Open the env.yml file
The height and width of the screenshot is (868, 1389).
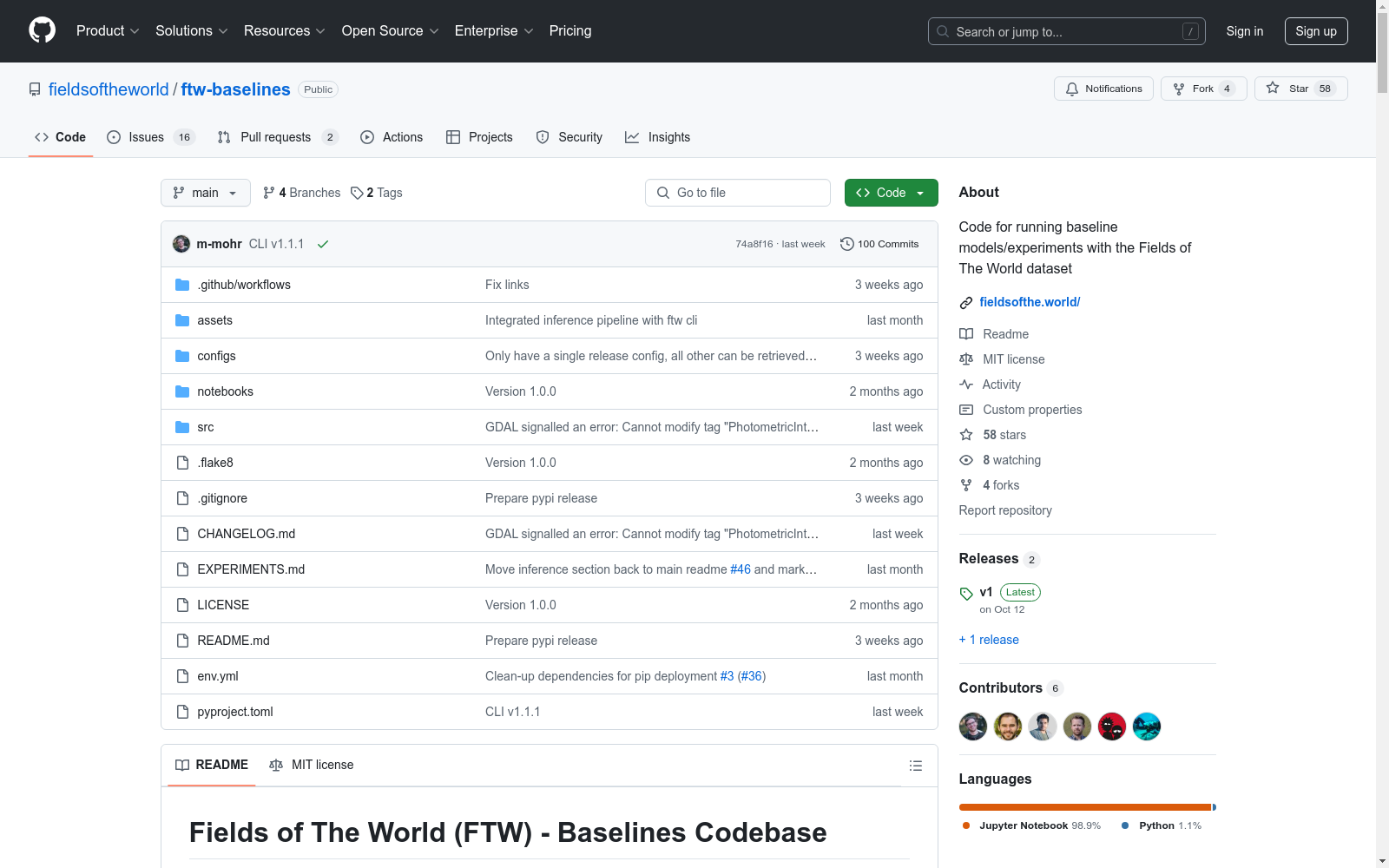(217, 676)
